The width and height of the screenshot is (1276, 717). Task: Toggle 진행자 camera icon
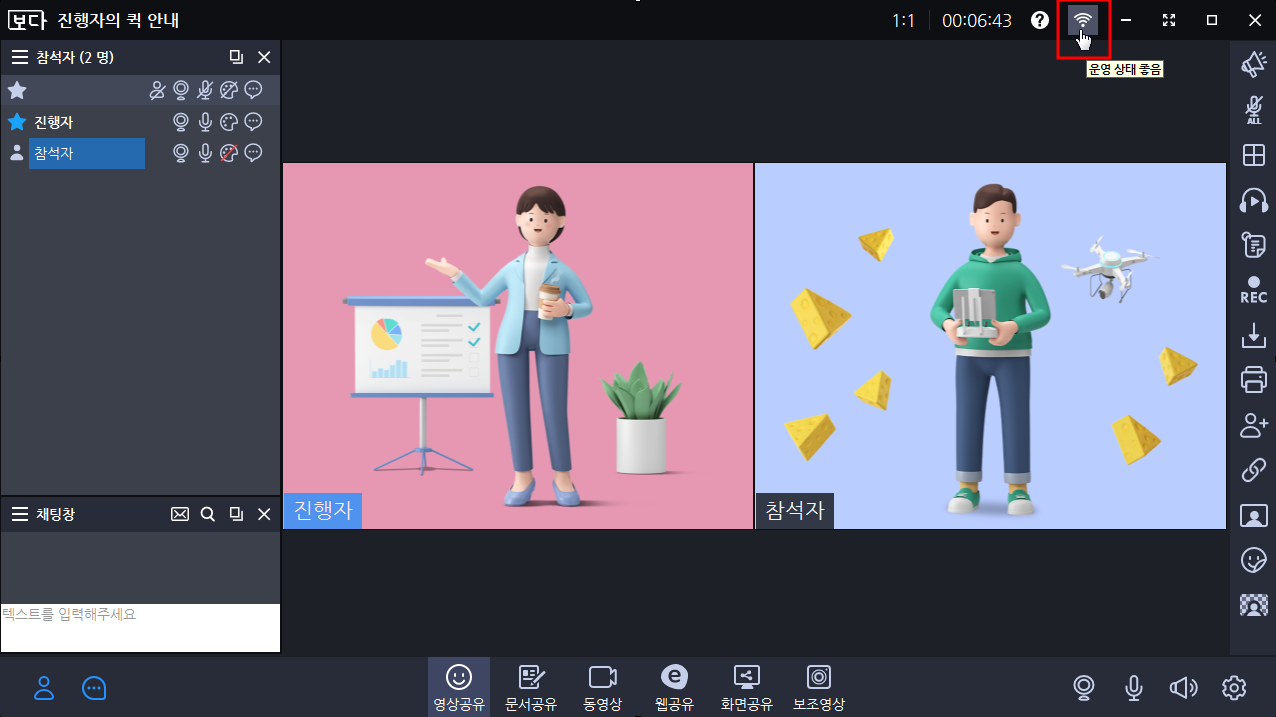pyautogui.click(x=181, y=122)
